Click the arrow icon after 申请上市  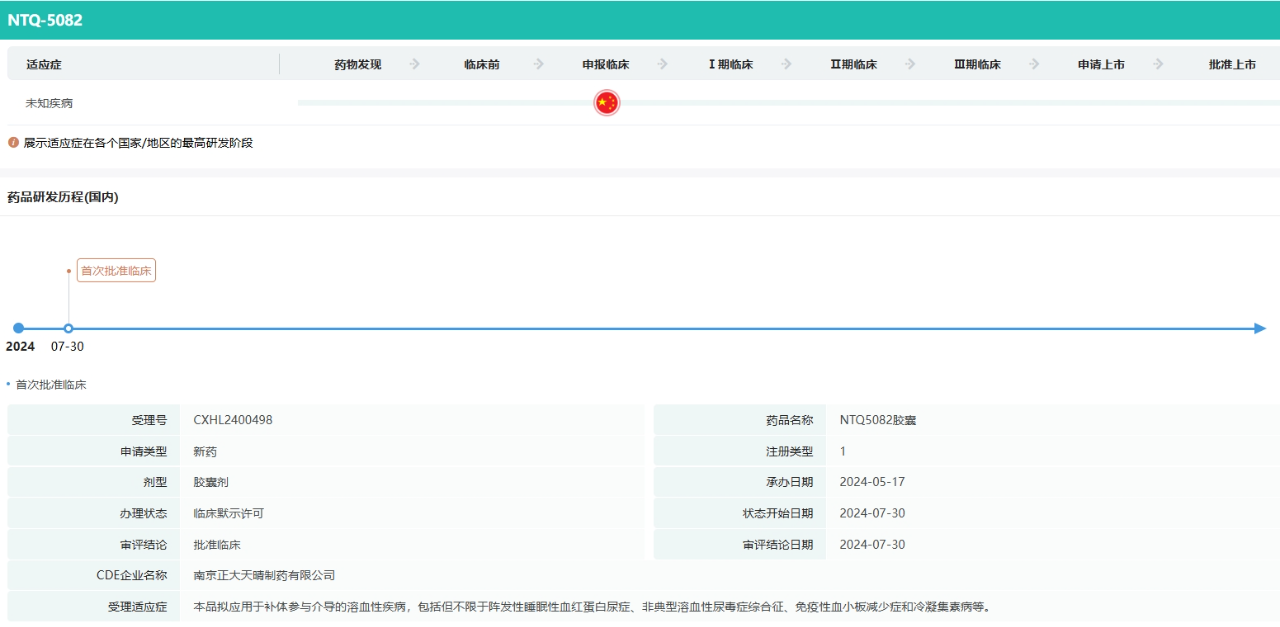pyautogui.click(x=1159, y=64)
